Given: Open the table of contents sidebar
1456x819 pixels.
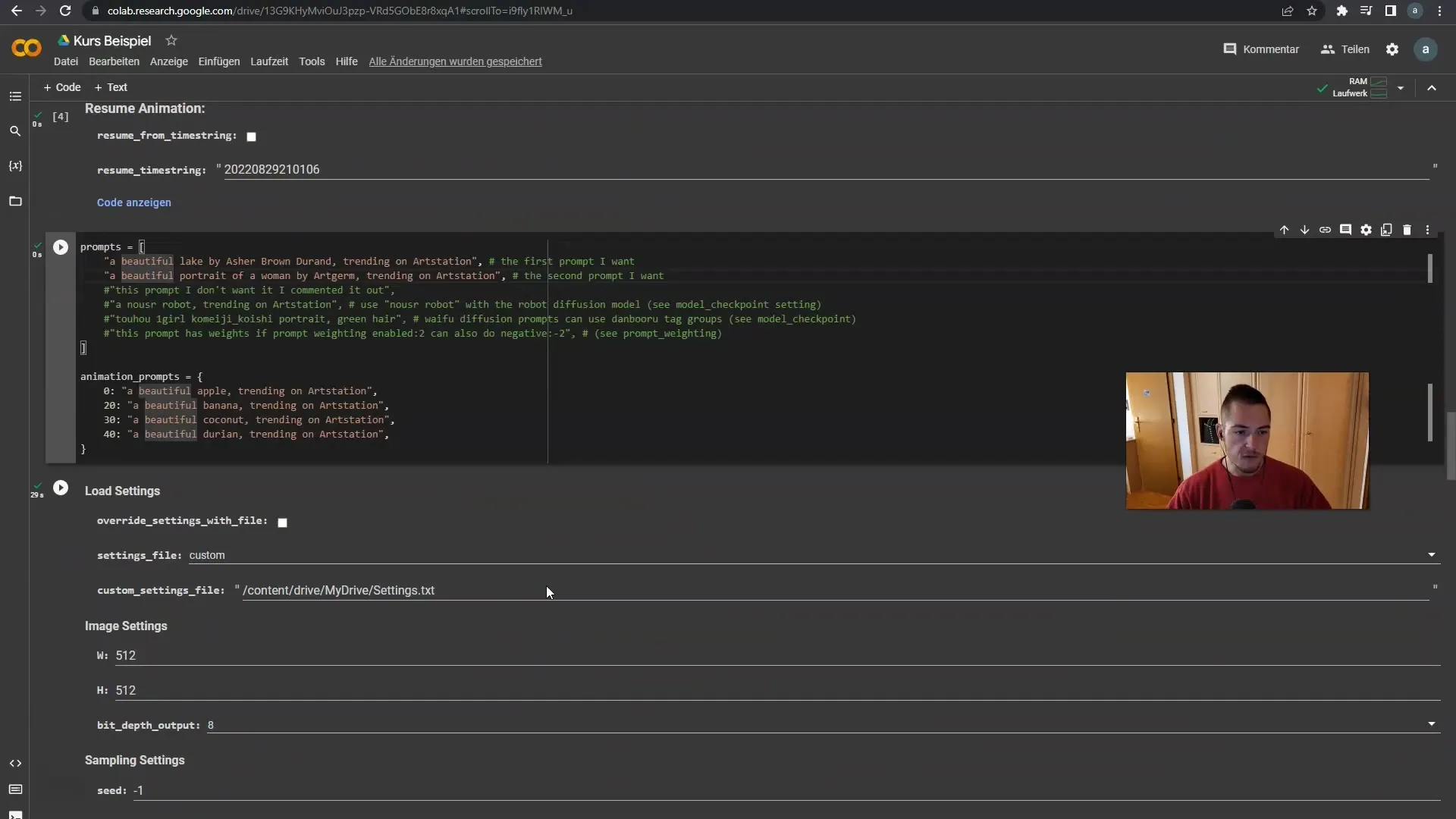Looking at the screenshot, I should 15,96.
